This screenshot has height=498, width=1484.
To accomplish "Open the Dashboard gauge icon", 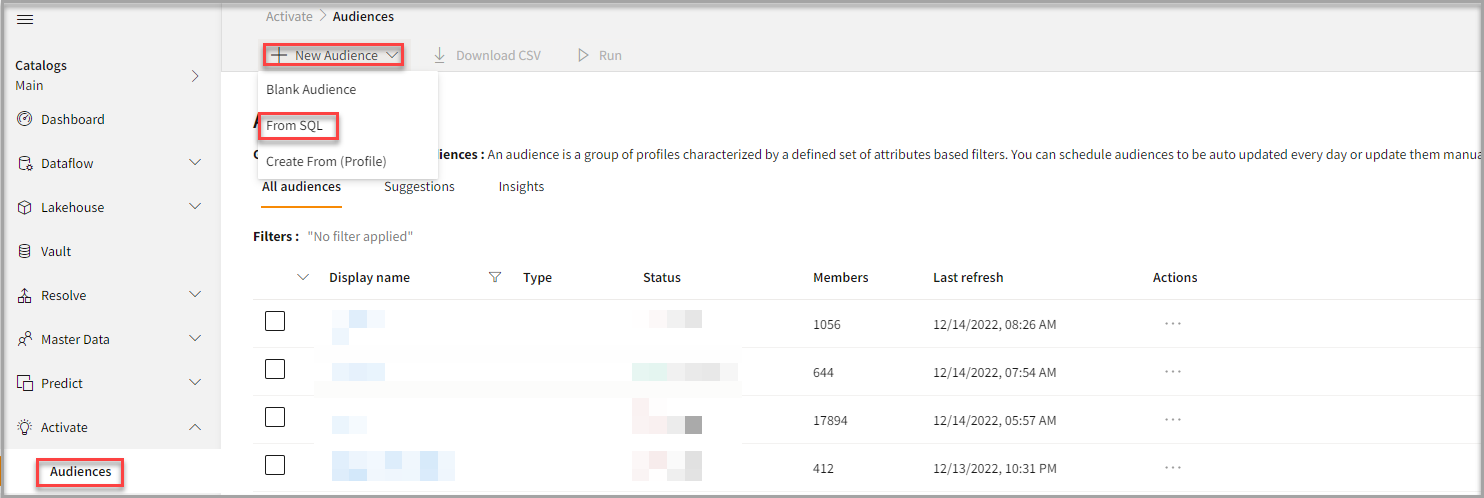I will coord(25,119).
